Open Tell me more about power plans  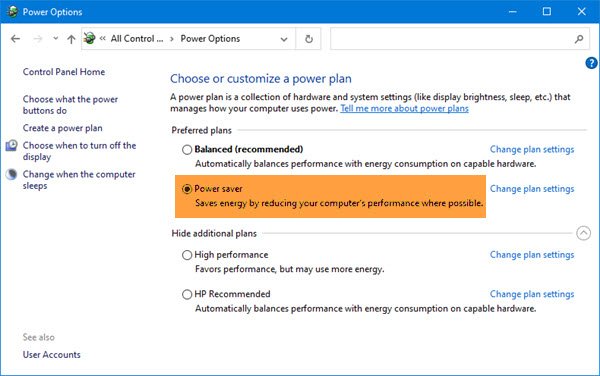coord(404,109)
